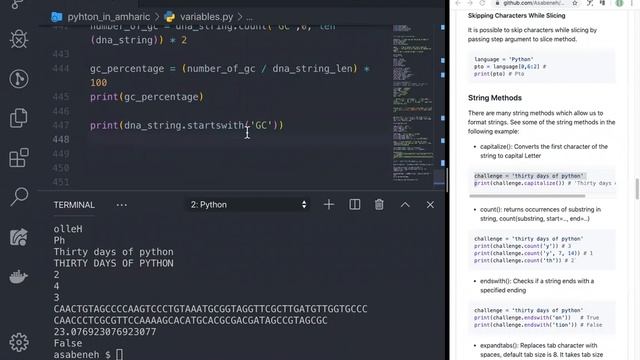
Task: Add a new terminal with plus icon
Action: click(329, 204)
